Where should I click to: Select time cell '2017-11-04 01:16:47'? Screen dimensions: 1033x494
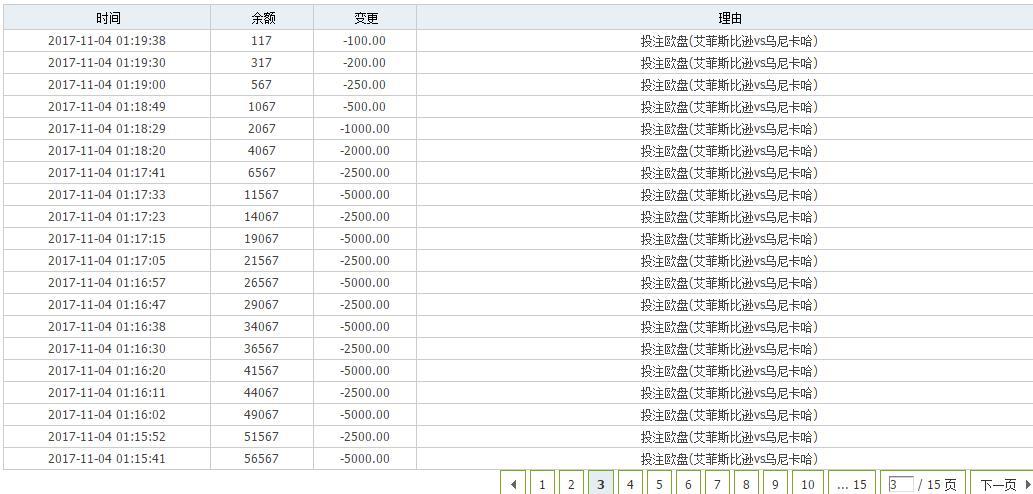(107, 305)
